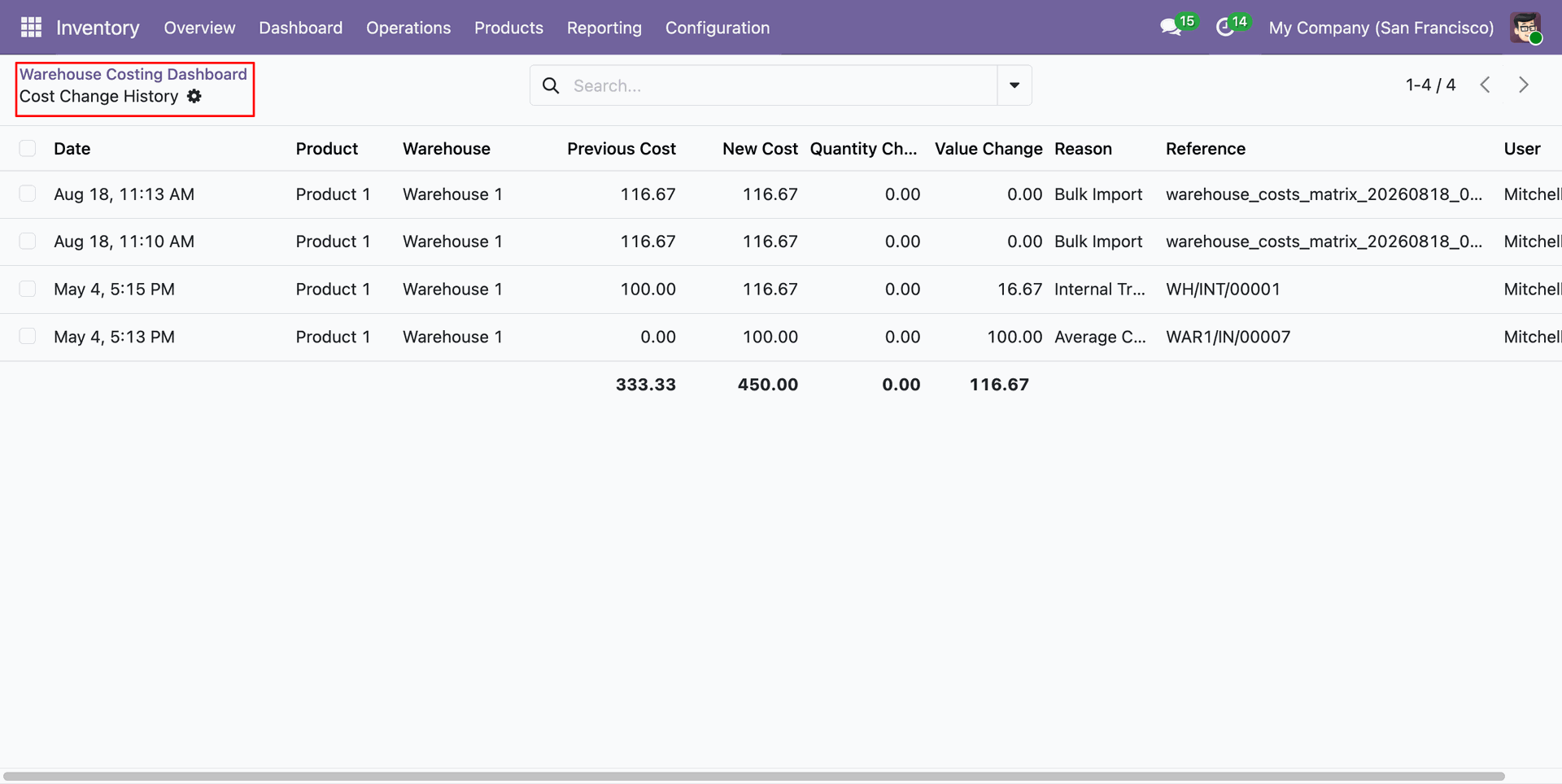
Task: Sort by the Quantity Ch... column header
Action: pos(863,149)
